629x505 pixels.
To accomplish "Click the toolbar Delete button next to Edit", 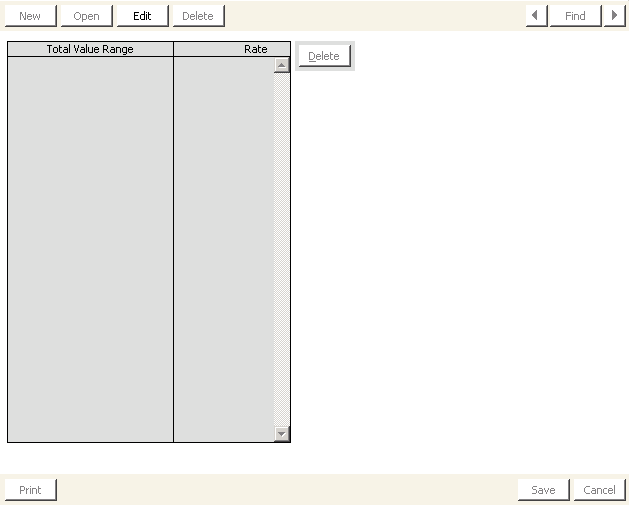I will coord(199,16).
